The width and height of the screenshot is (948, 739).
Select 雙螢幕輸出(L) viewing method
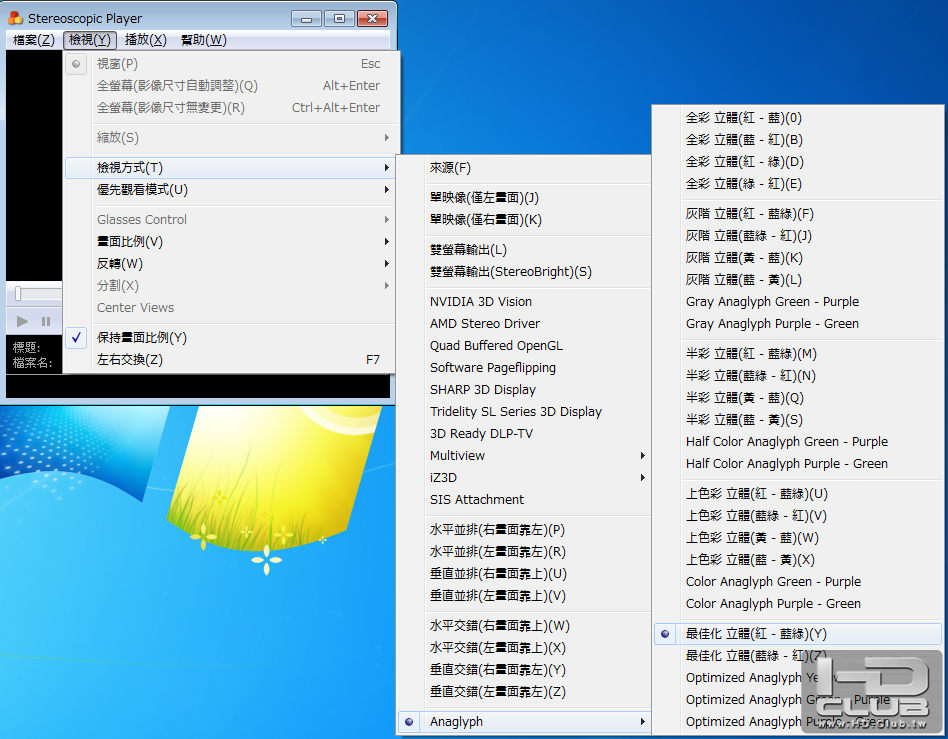click(524, 250)
